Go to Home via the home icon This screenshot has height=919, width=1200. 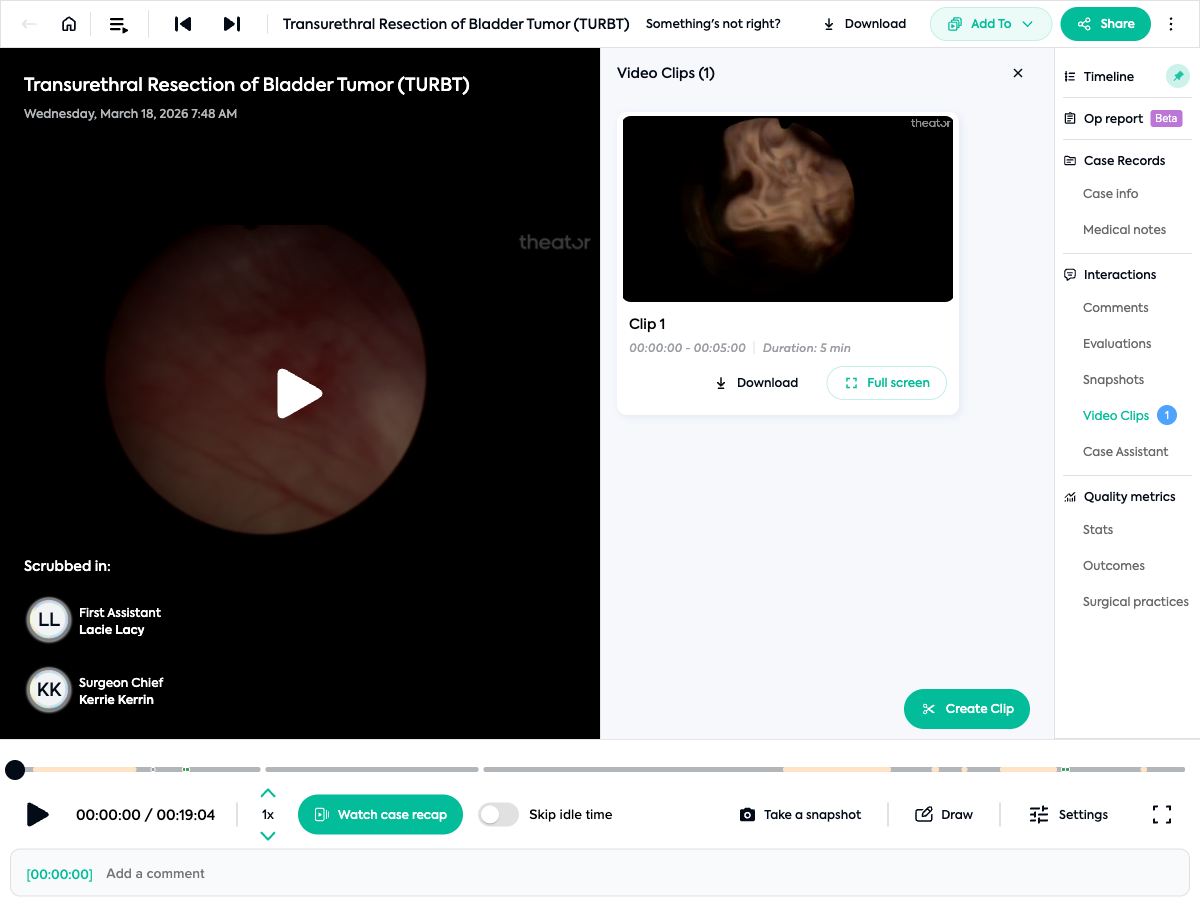(67, 23)
